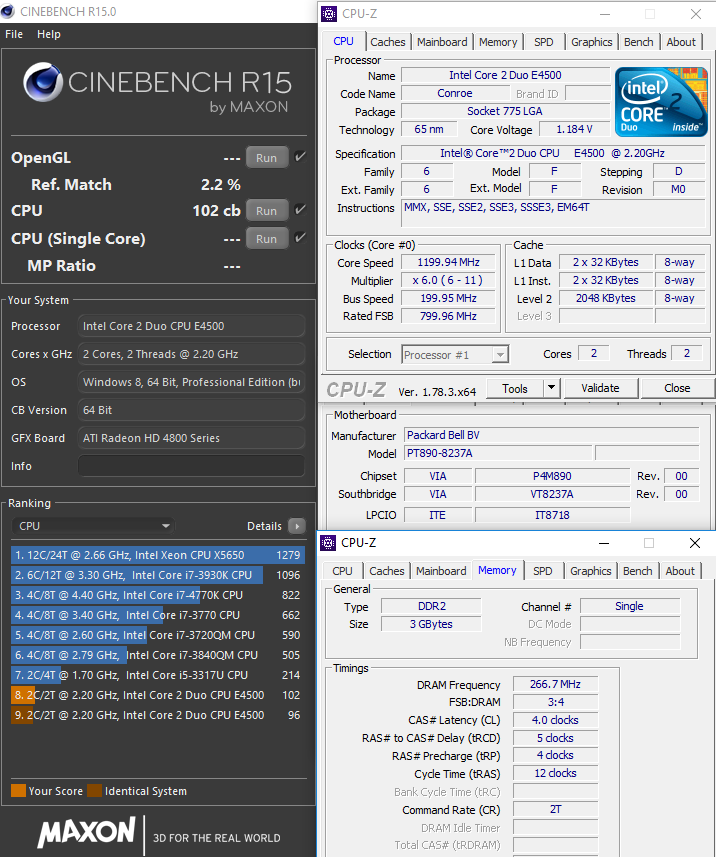Switch to SPD tab in bottom CPU-Z window
Viewport: 716px width, 857px height.
click(542, 571)
